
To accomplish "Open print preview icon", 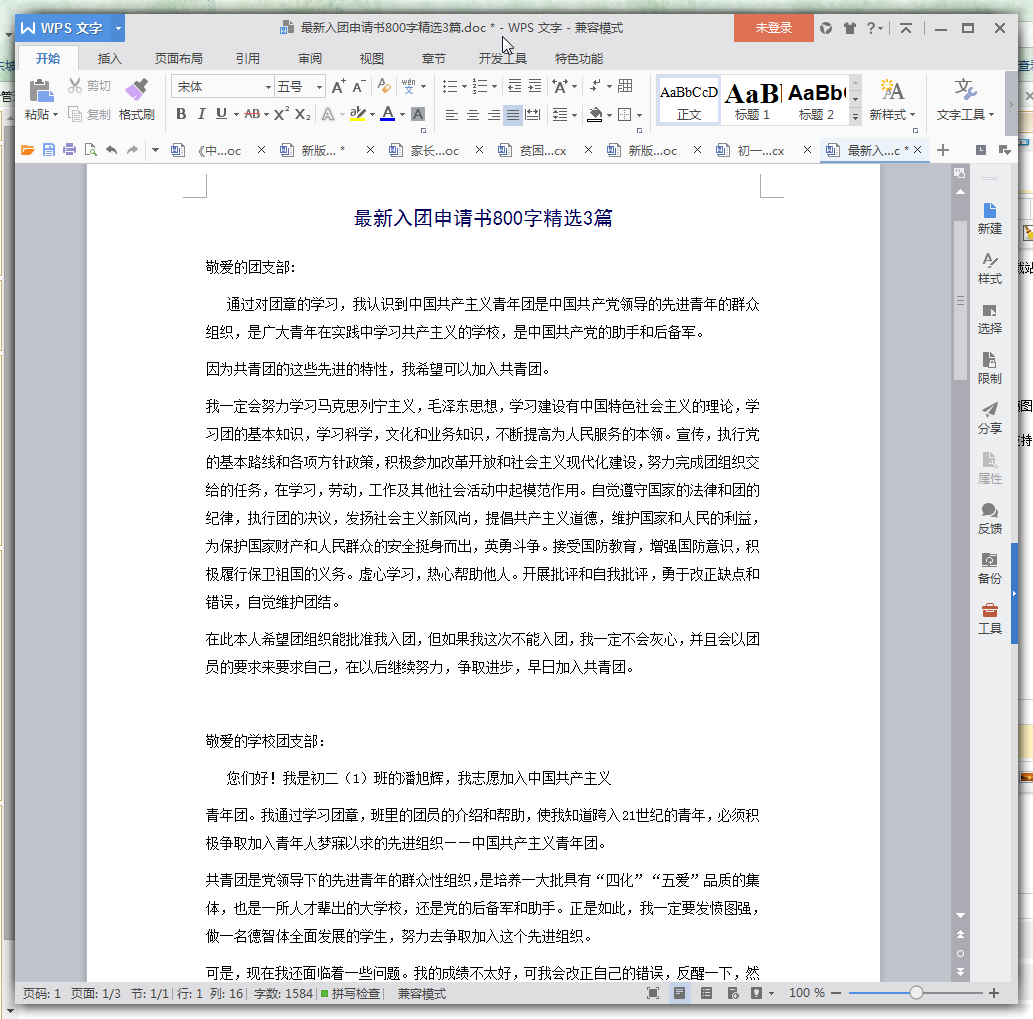I will click(90, 150).
